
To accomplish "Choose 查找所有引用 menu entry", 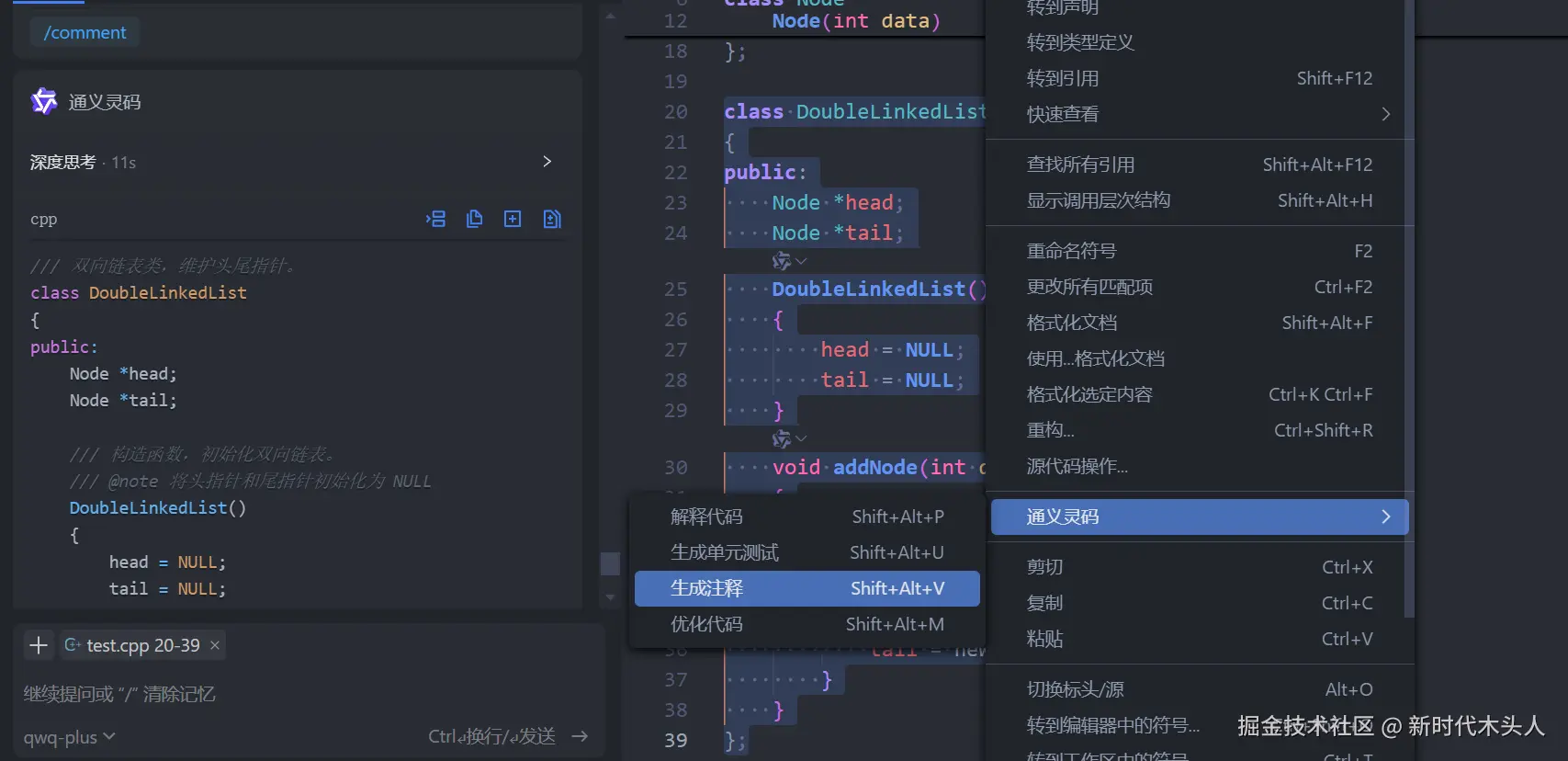I will (x=1200, y=165).
